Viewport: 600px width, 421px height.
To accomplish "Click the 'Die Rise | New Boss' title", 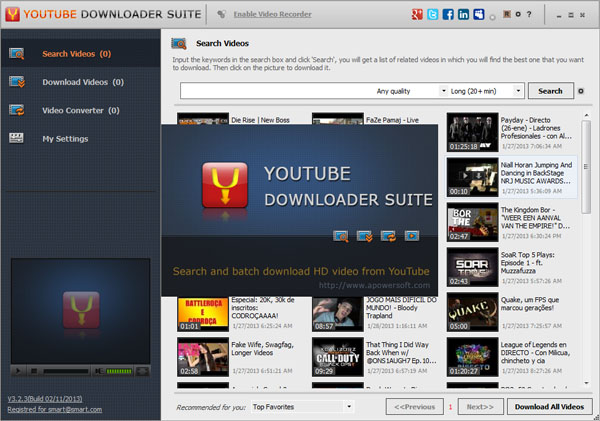I will click(x=260, y=120).
